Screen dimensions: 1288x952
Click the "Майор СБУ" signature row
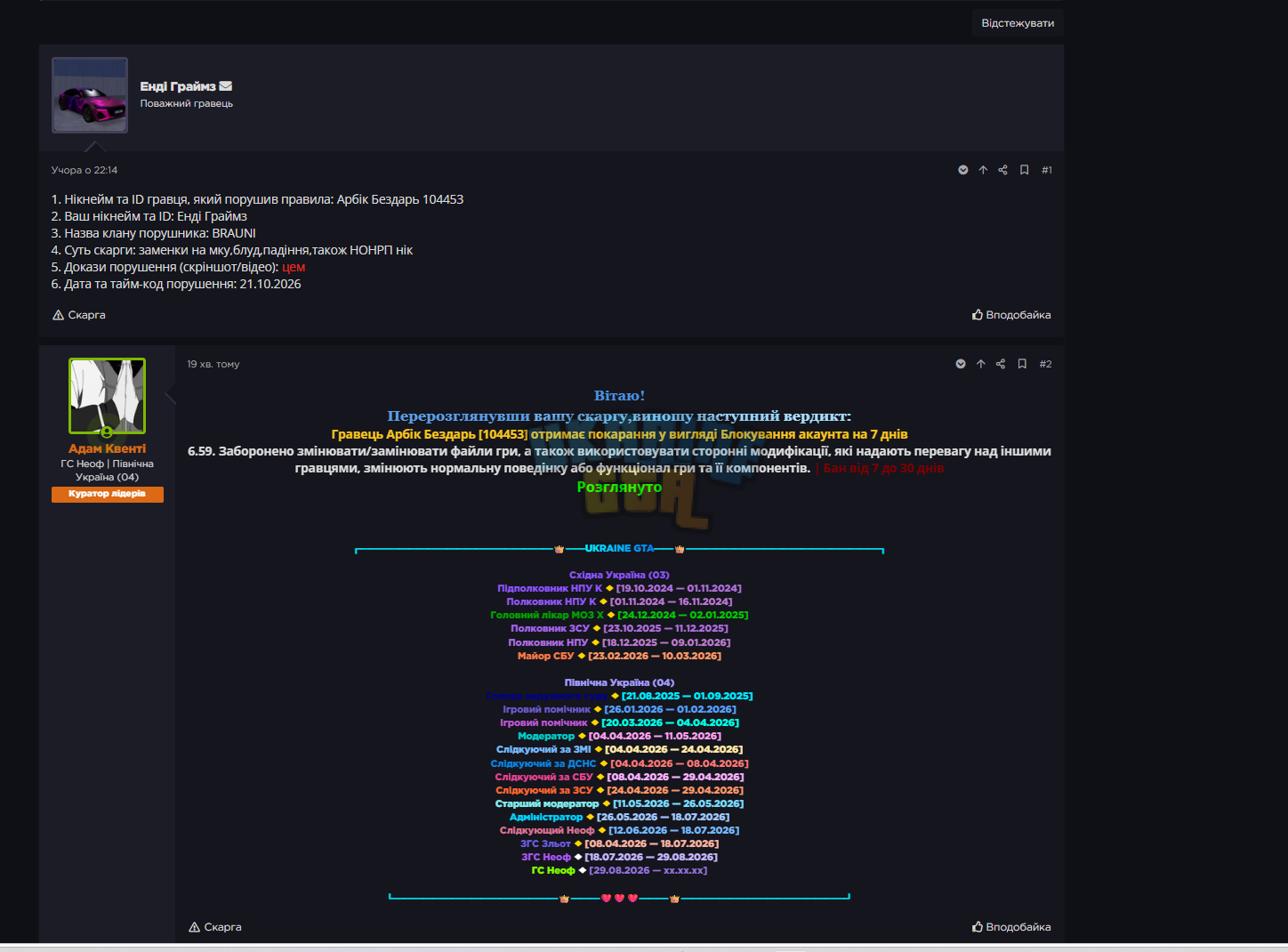619,656
